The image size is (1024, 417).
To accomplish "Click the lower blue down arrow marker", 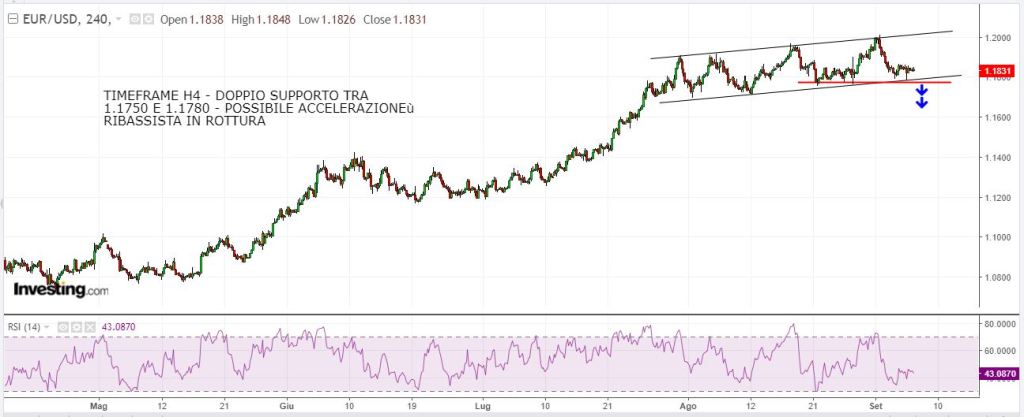I will pyautogui.click(x=922, y=102).
